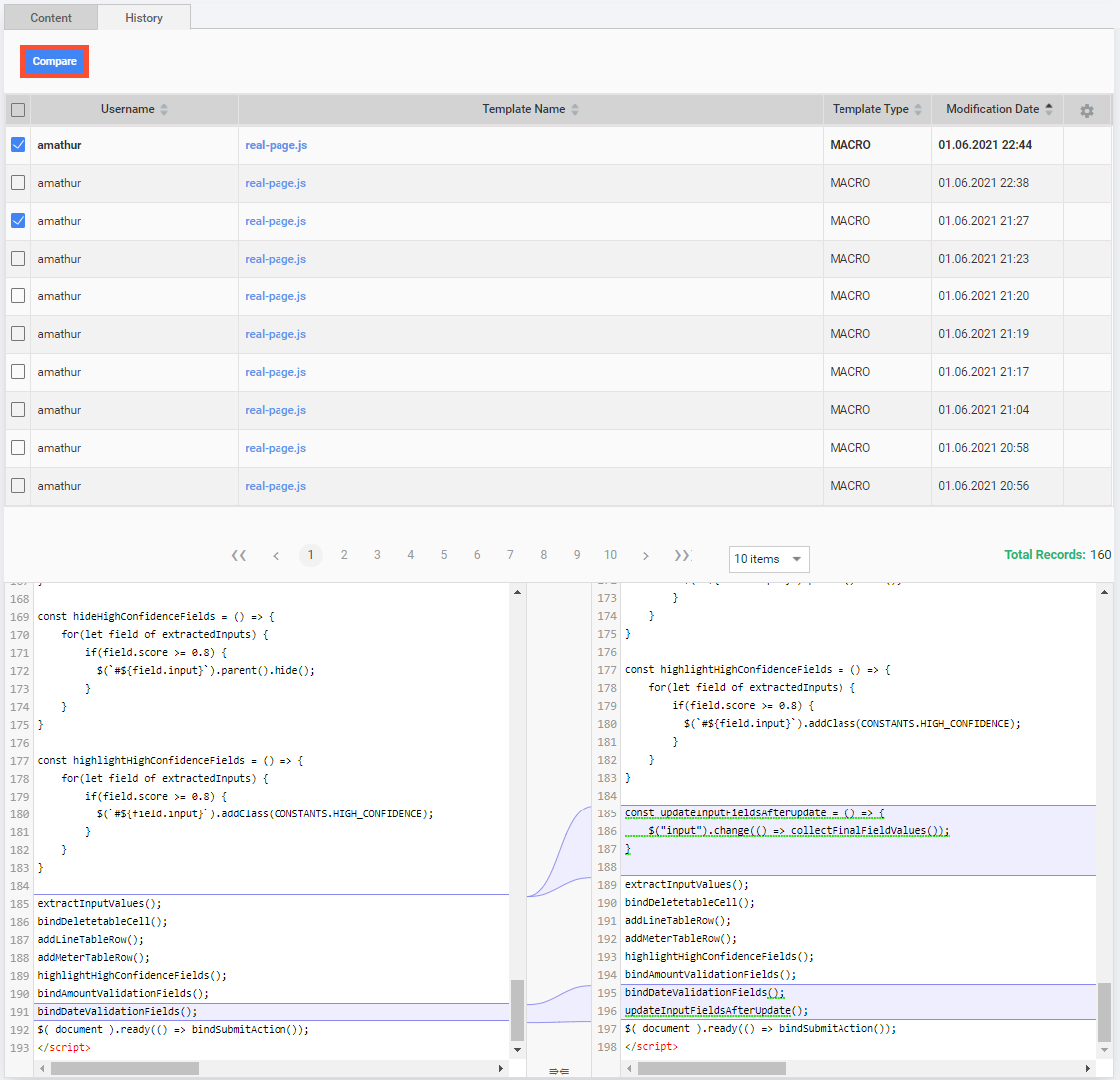Sort by Template Name column arrows
This screenshot has width=1120, height=1080.
point(575,109)
